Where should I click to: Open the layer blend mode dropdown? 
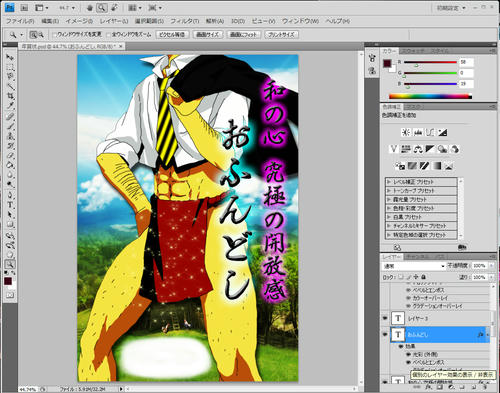(413, 266)
